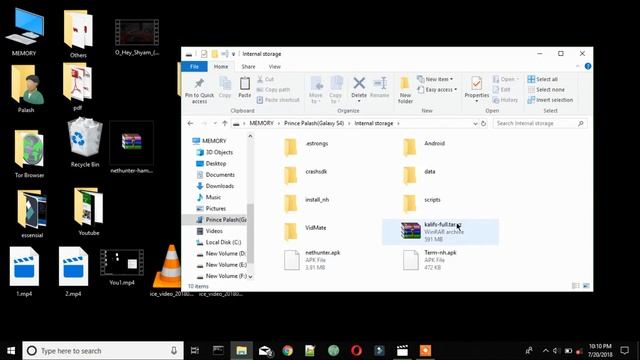Open the Easy access dropdown
This screenshot has height=360, width=640.
pos(437,89)
